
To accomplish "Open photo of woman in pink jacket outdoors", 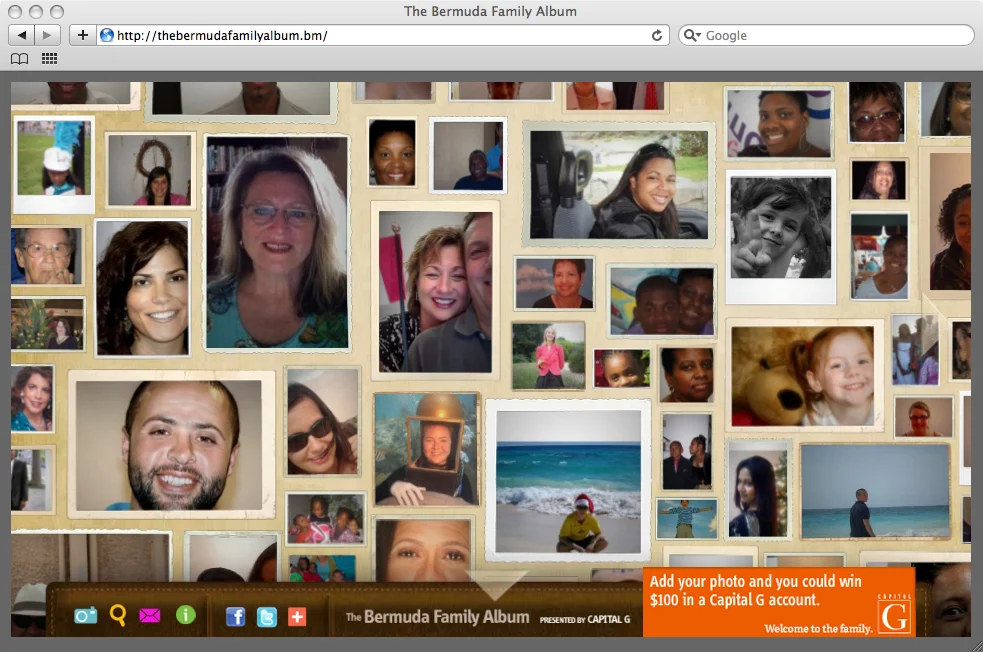I will [x=549, y=355].
